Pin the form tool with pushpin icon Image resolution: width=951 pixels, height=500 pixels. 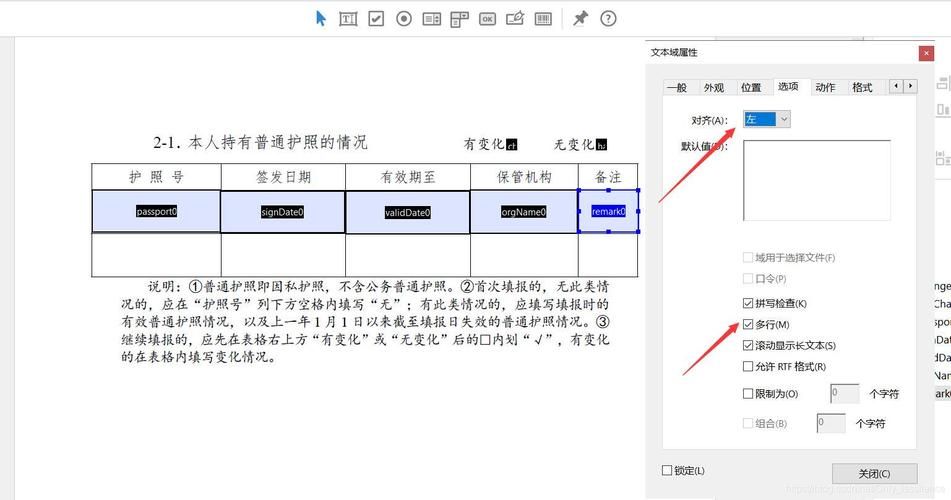click(x=580, y=19)
